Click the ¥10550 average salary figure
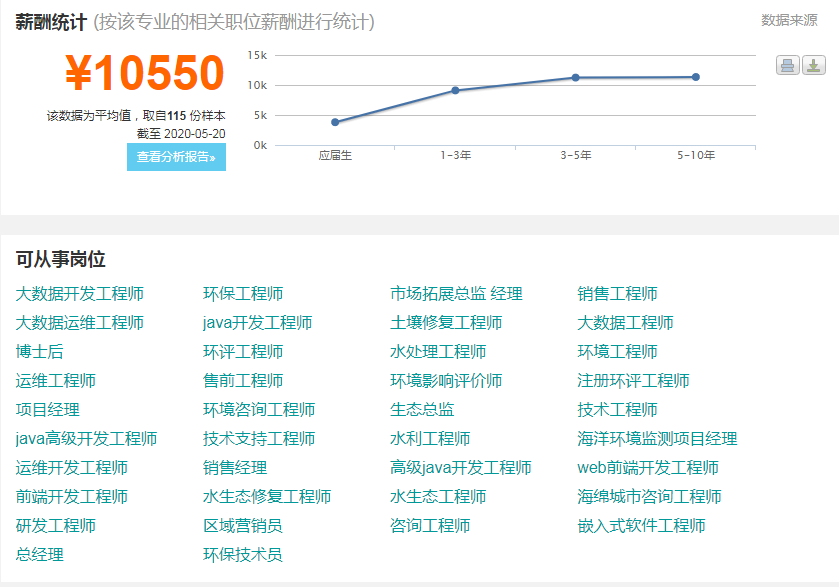Viewport: 839px width, 587px height. [144, 72]
